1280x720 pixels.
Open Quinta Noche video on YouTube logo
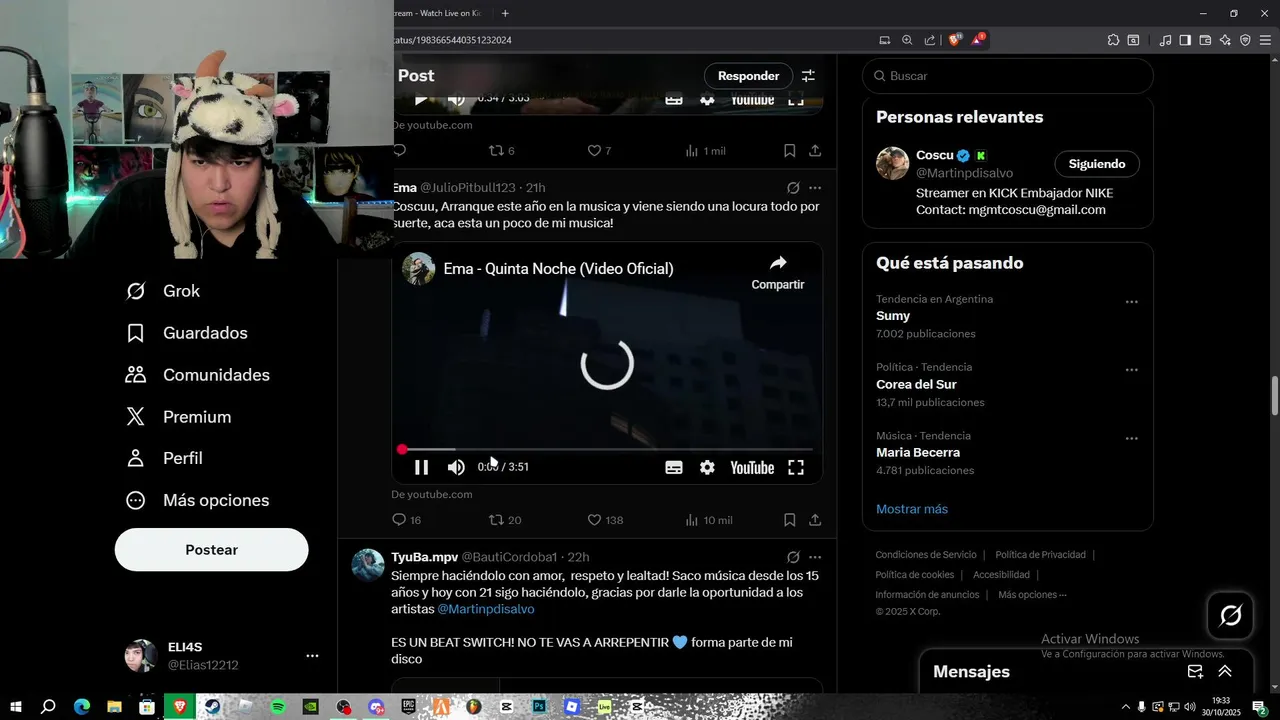pos(752,467)
